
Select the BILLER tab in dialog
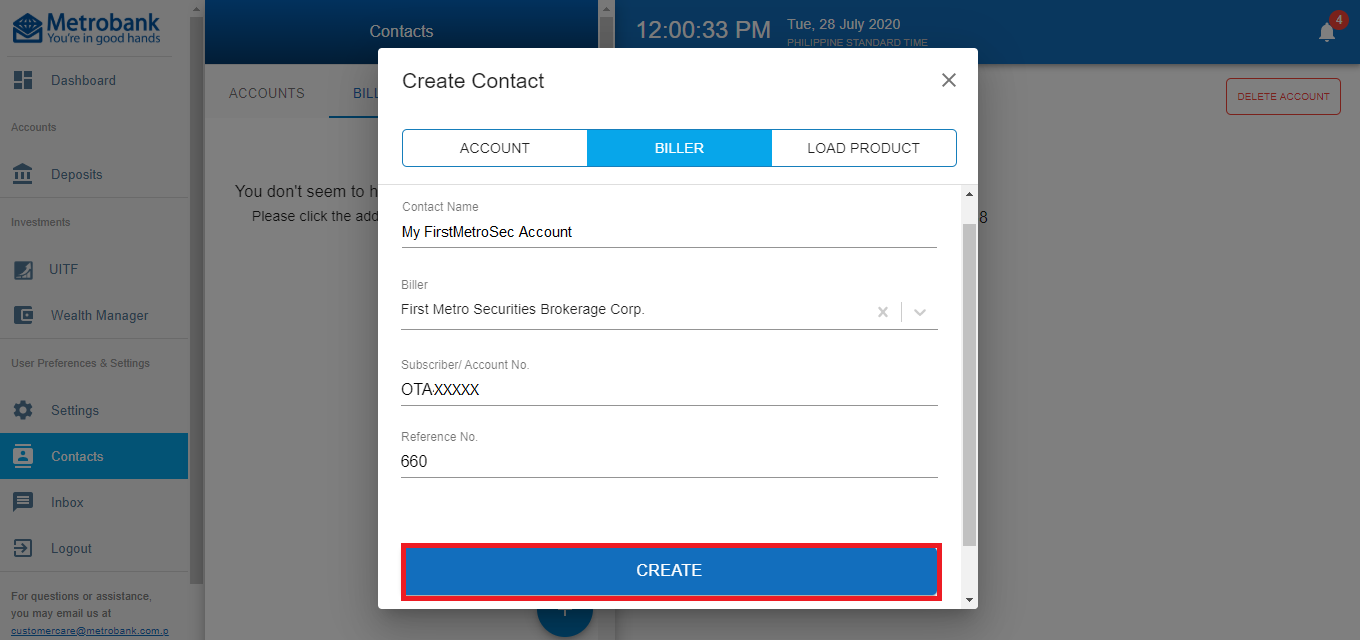coord(679,148)
